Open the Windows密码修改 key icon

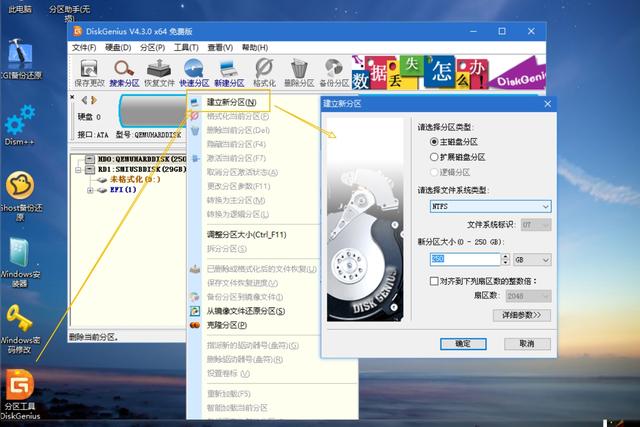click(x=20, y=329)
